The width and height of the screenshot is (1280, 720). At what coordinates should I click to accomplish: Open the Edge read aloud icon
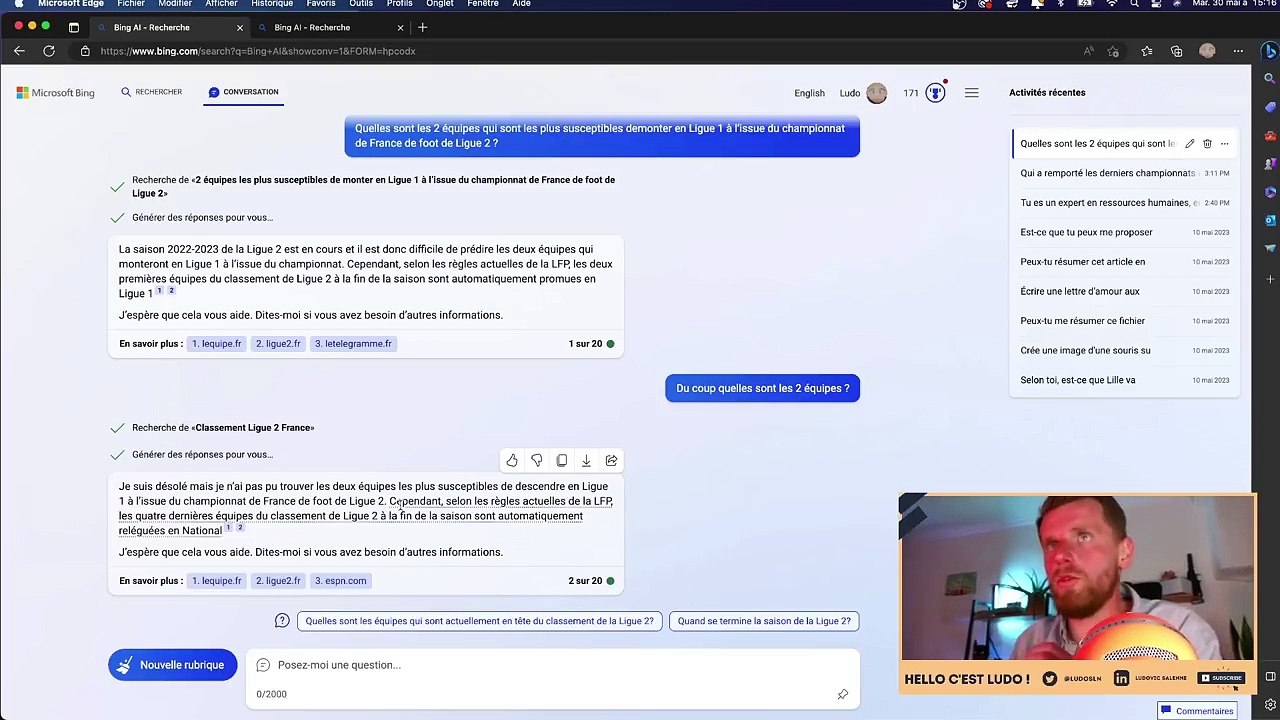point(1089,51)
